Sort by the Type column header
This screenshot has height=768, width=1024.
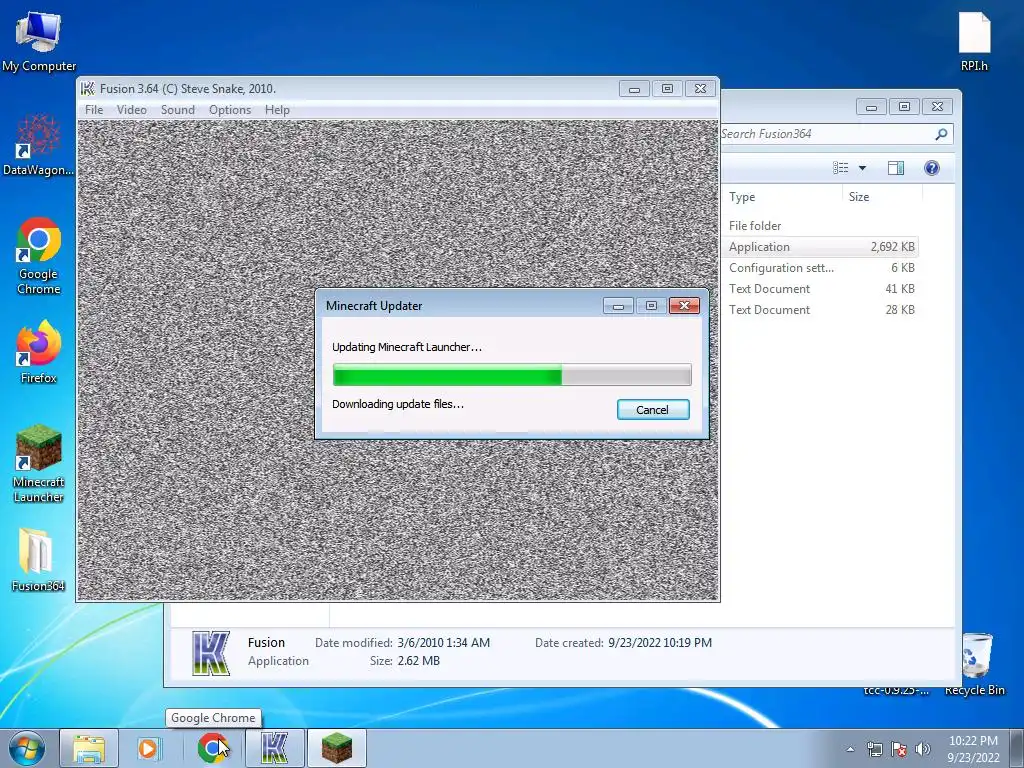pos(782,197)
